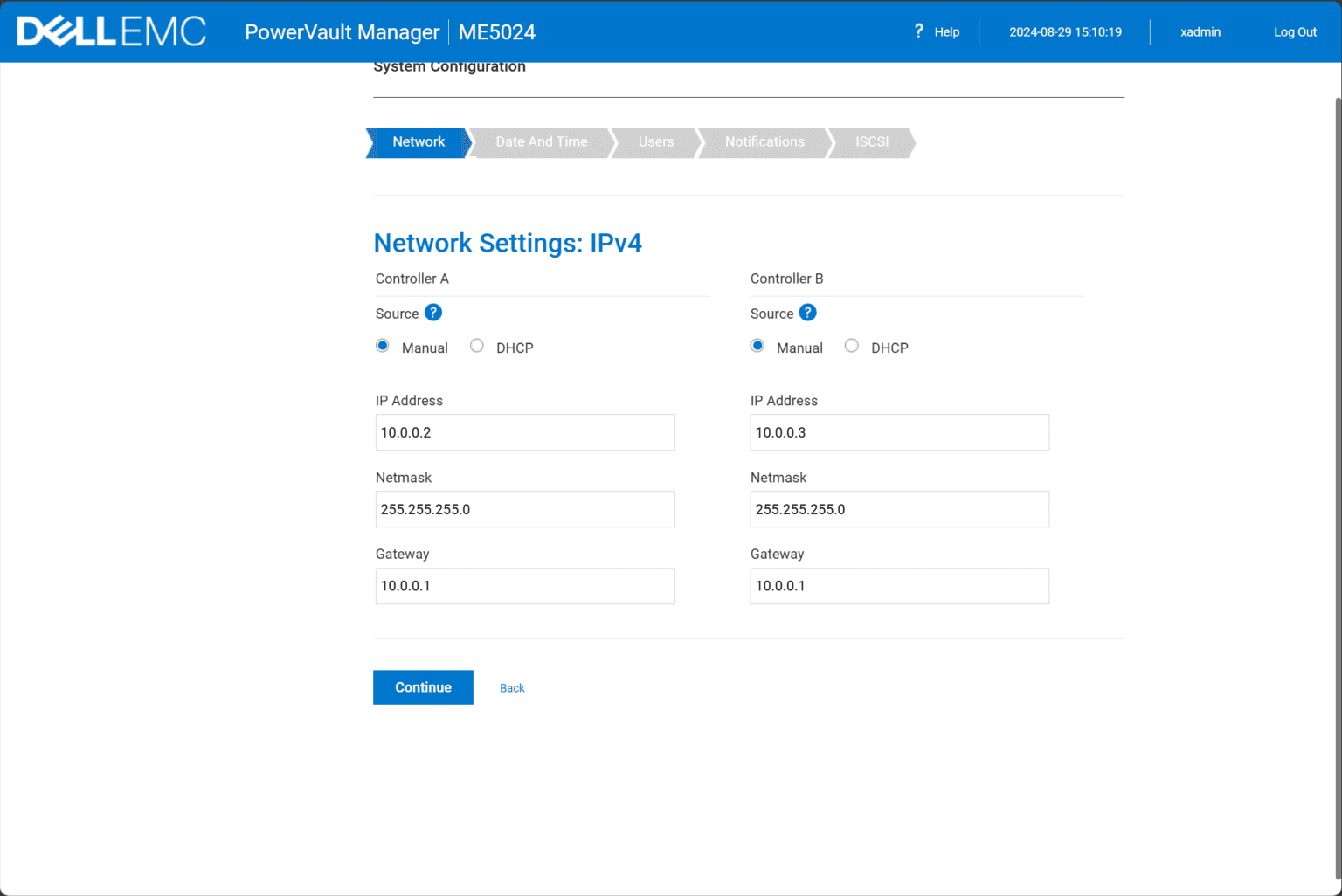The height and width of the screenshot is (896, 1342).
Task: Select the Netmask field for Controller A
Action: [x=524, y=509]
